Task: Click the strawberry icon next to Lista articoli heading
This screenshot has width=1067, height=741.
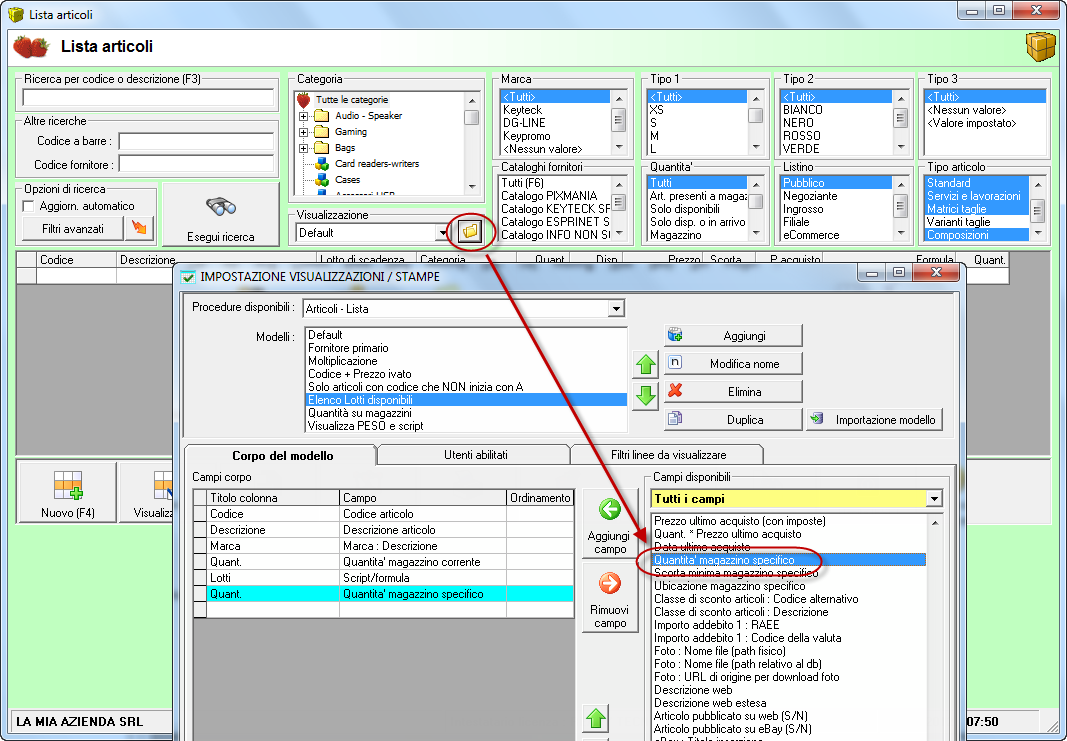Action: 31,47
